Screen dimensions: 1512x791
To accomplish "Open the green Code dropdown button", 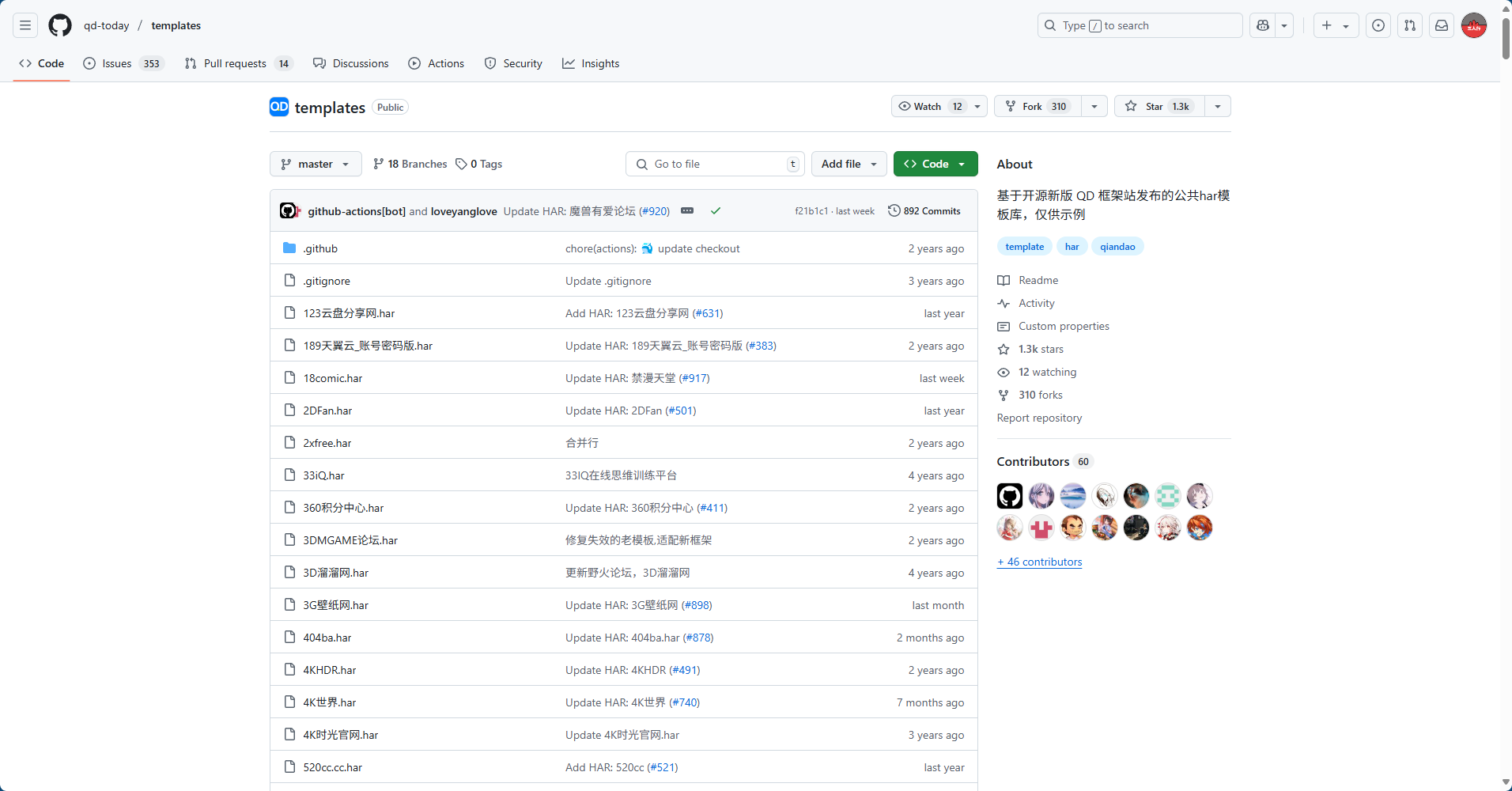I will tap(936, 164).
